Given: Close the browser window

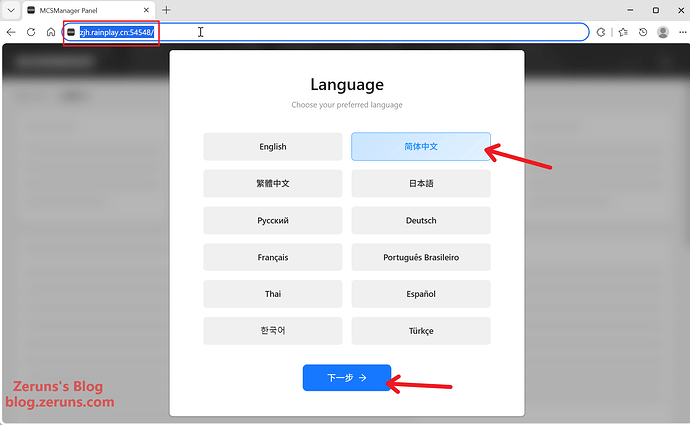Looking at the screenshot, I should tap(681, 10).
